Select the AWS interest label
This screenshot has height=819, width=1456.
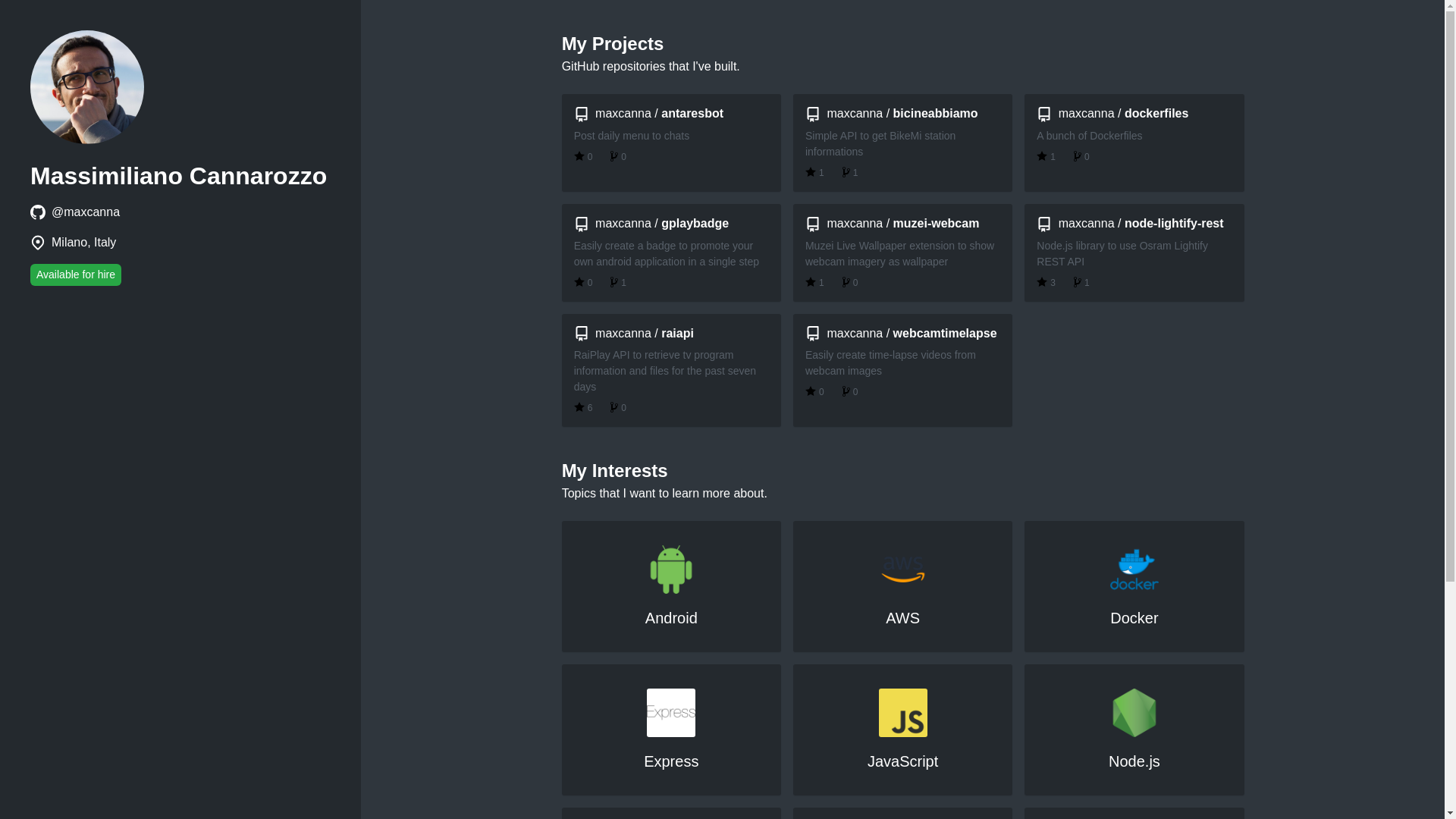[x=902, y=618]
